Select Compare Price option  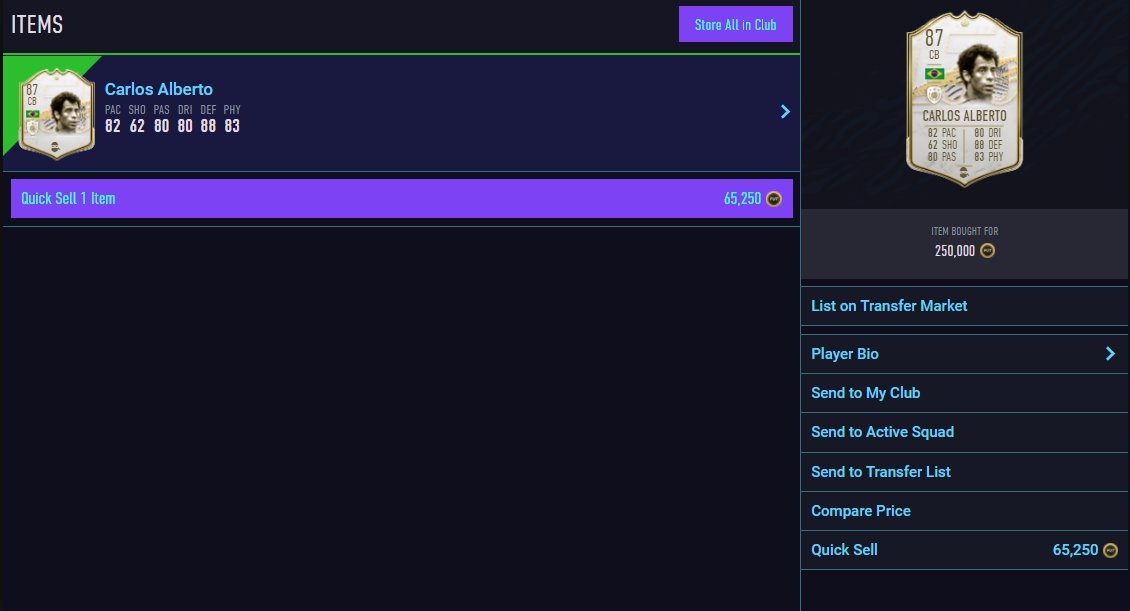pyautogui.click(x=964, y=511)
